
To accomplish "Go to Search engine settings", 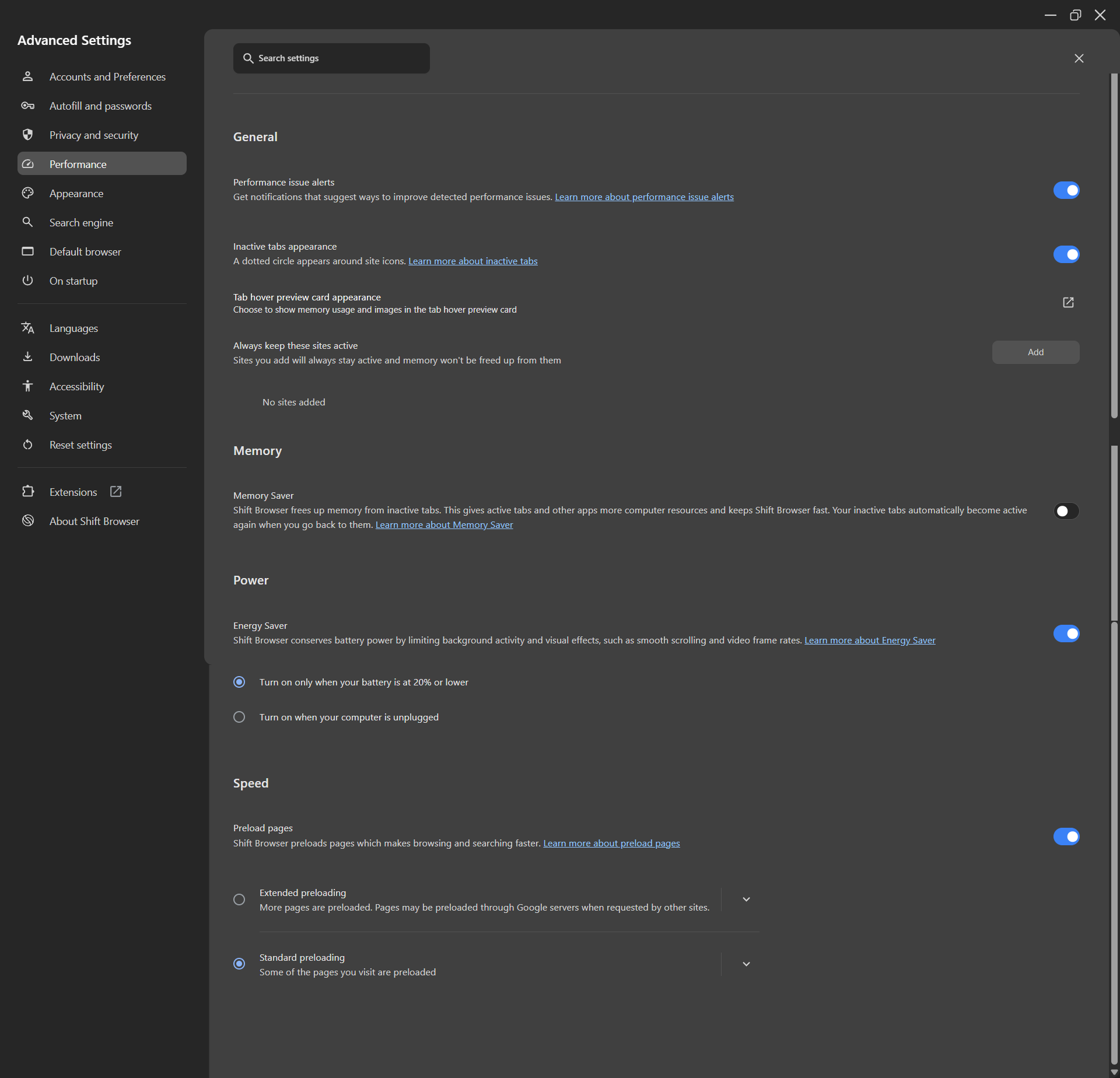I will [102, 222].
